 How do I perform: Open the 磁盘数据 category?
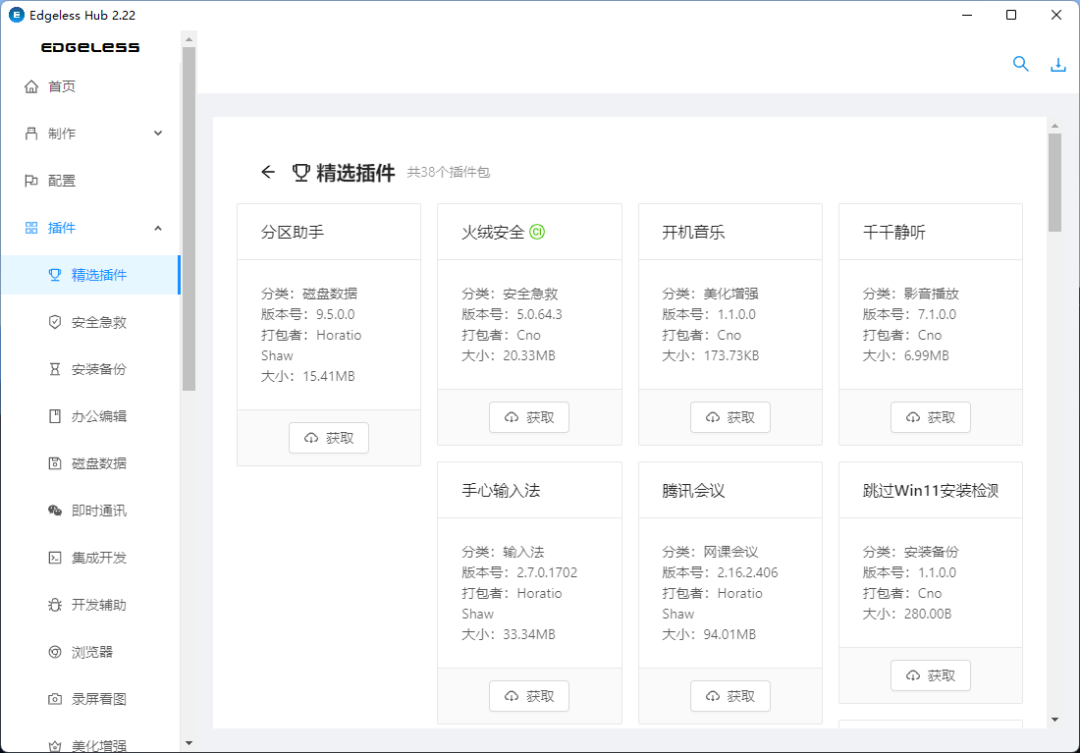pyautogui.click(x=98, y=464)
